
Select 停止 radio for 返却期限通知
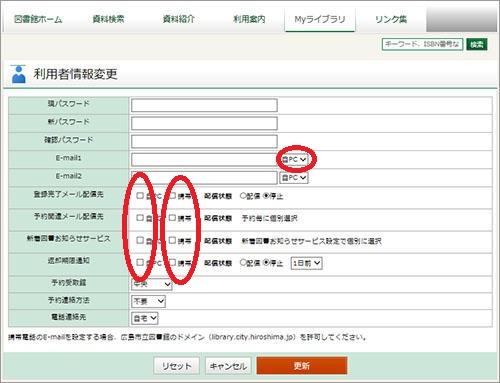(266, 263)
